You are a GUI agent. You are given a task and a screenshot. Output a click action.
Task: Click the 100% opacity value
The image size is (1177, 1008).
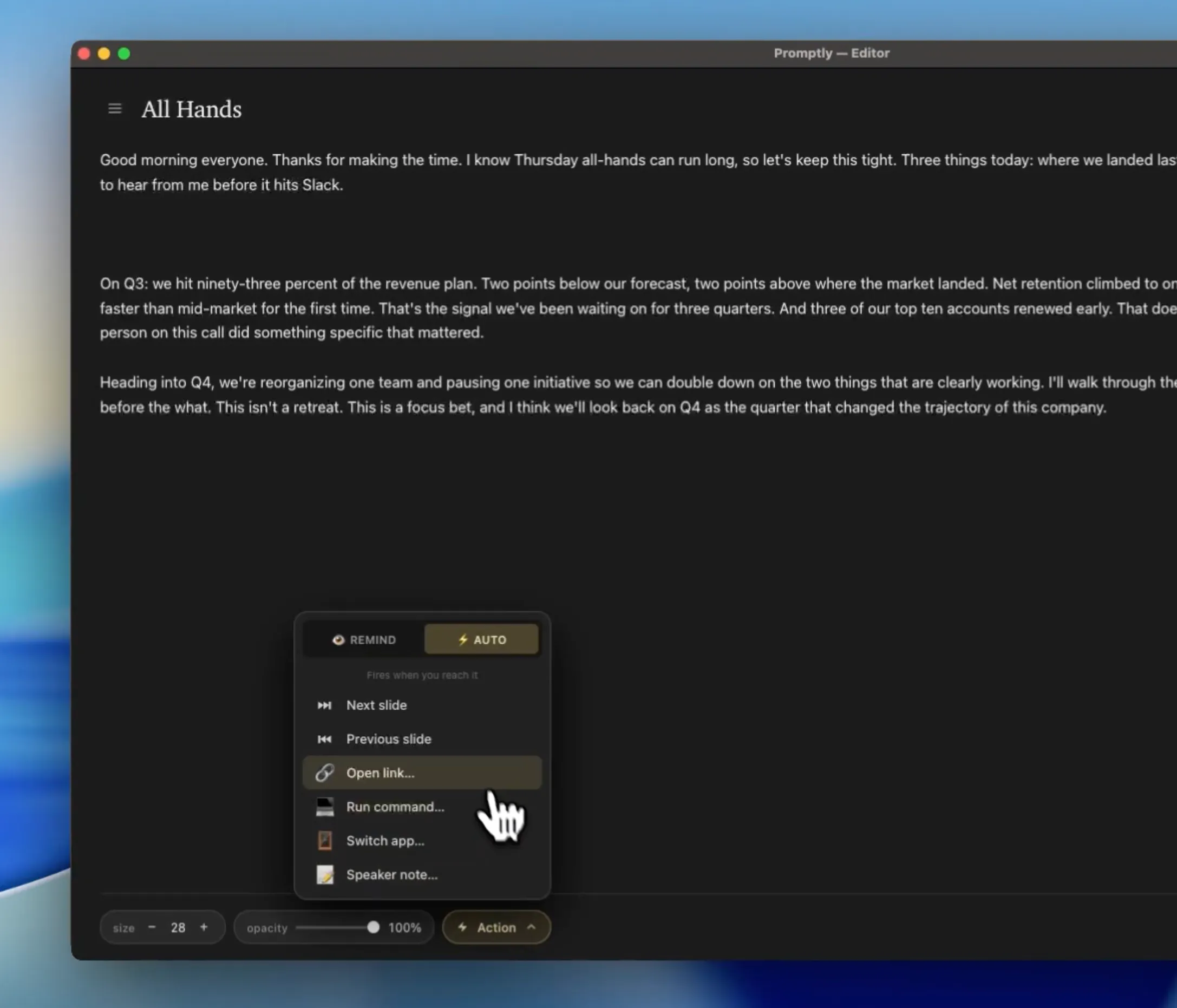click(x=405, y=928)
